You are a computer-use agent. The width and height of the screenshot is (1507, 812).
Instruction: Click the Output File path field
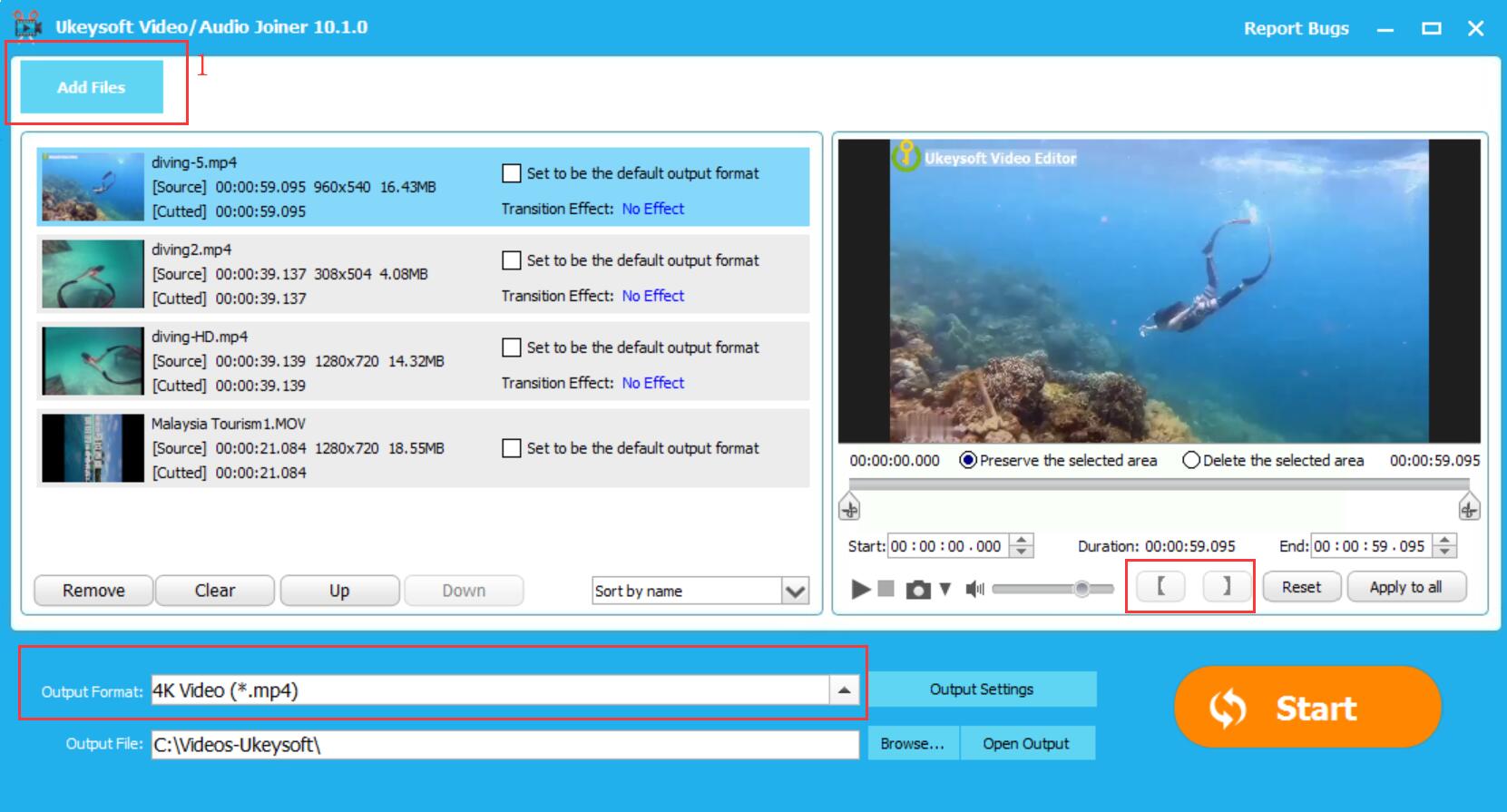point(504,745)
